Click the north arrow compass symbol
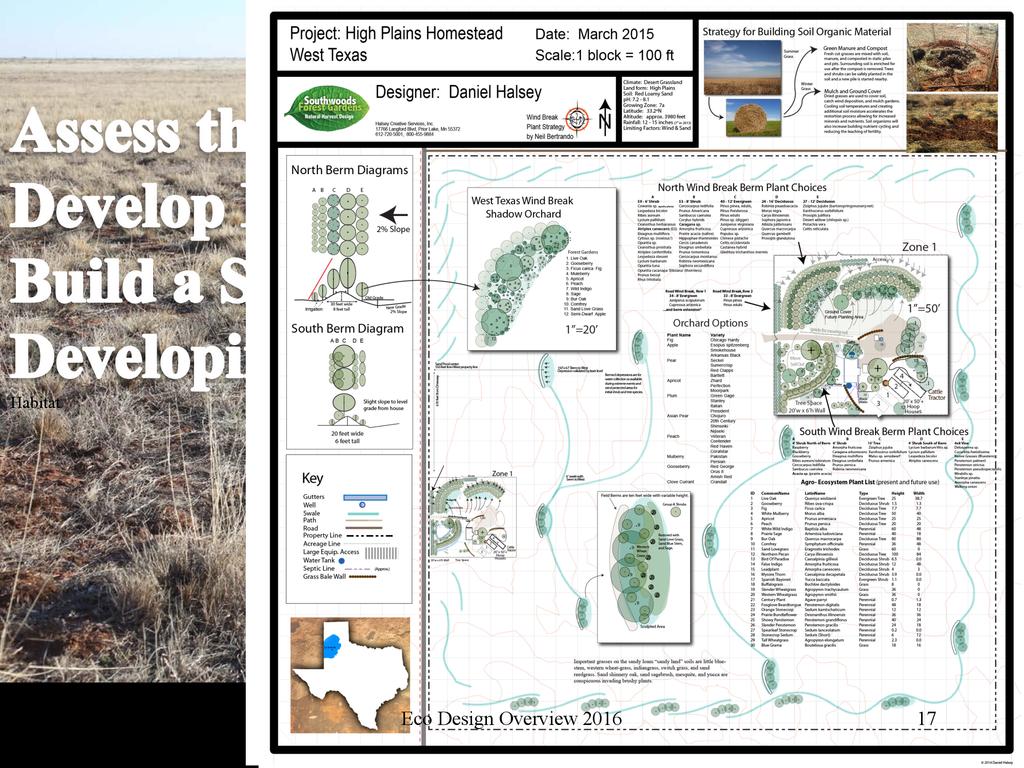Screen dimensions: 1024x768 tap(604, 121)
